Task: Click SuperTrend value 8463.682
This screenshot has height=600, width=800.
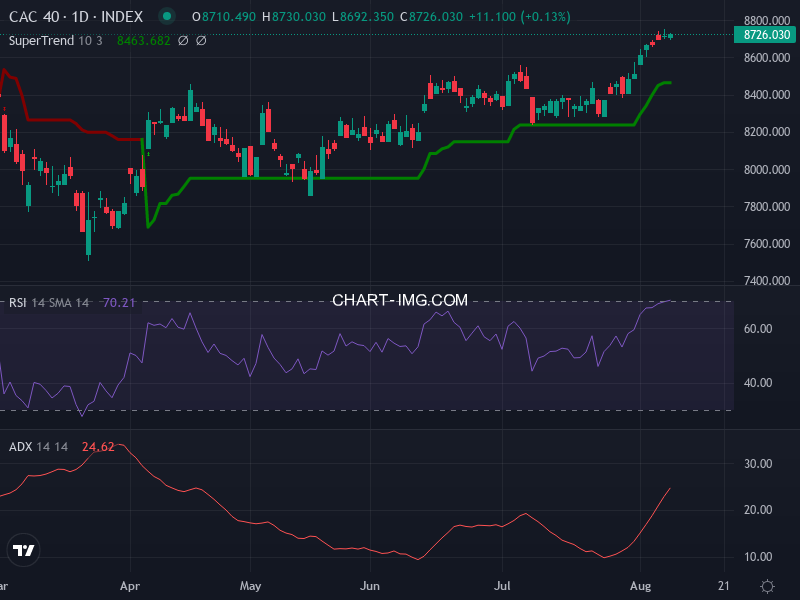Action: (143, 40)
